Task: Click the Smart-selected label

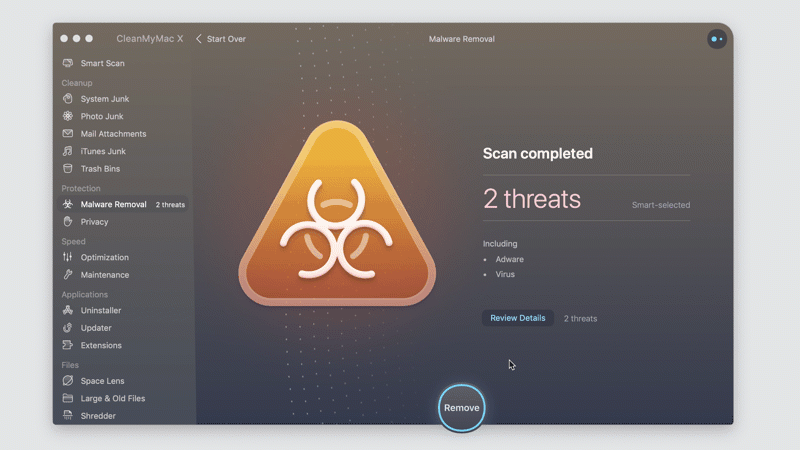Action: click(x=661, y=205)
